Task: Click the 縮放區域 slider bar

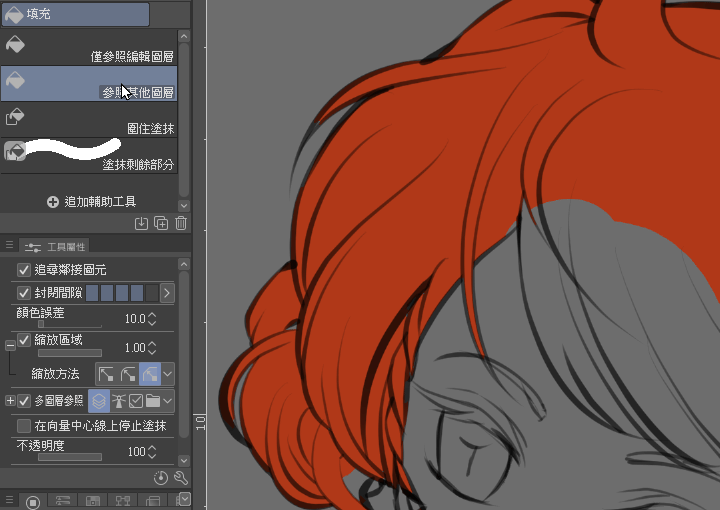Action: [70, 353]
